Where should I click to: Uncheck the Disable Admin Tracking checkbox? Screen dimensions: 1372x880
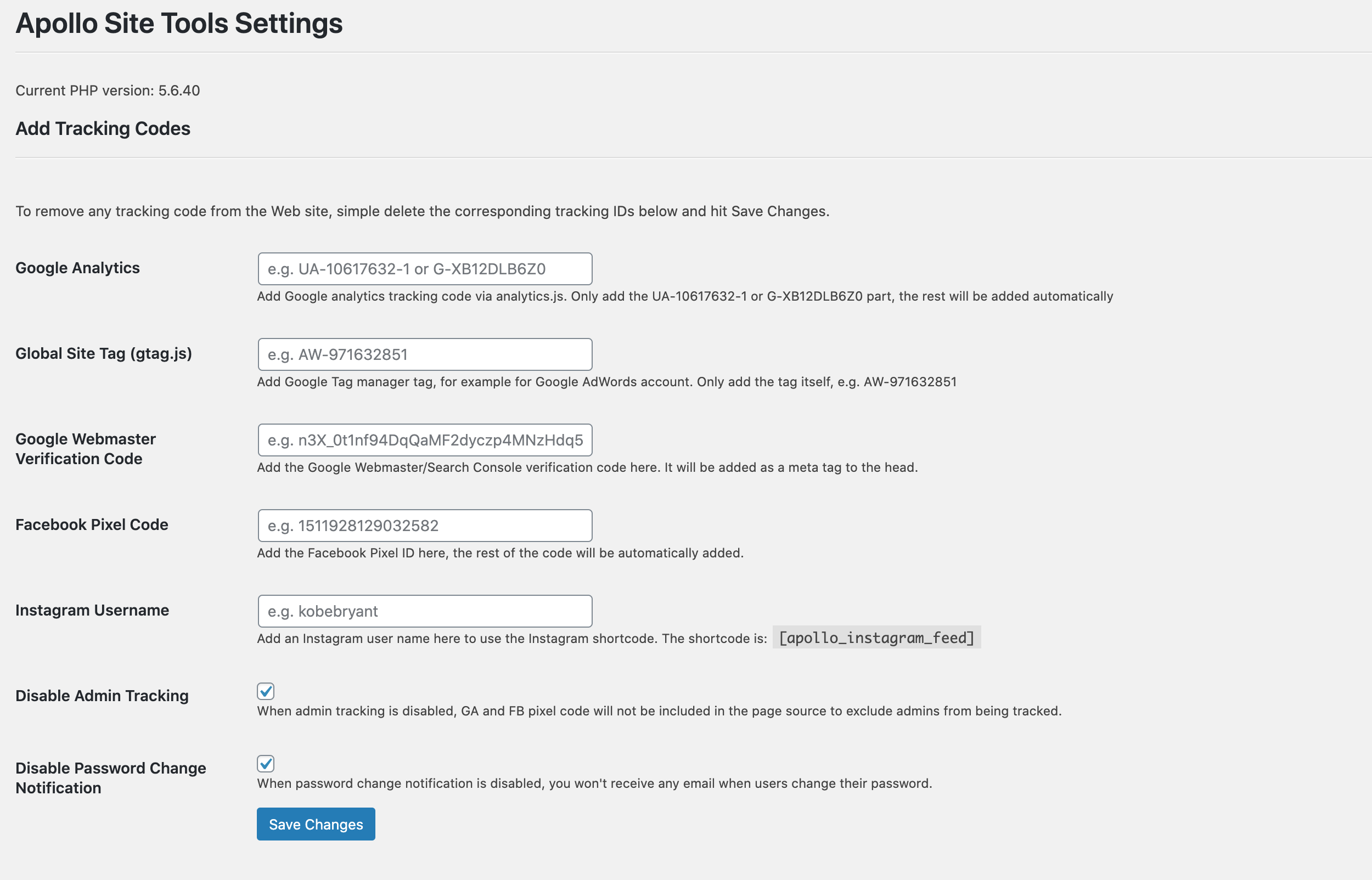(266, 691)
